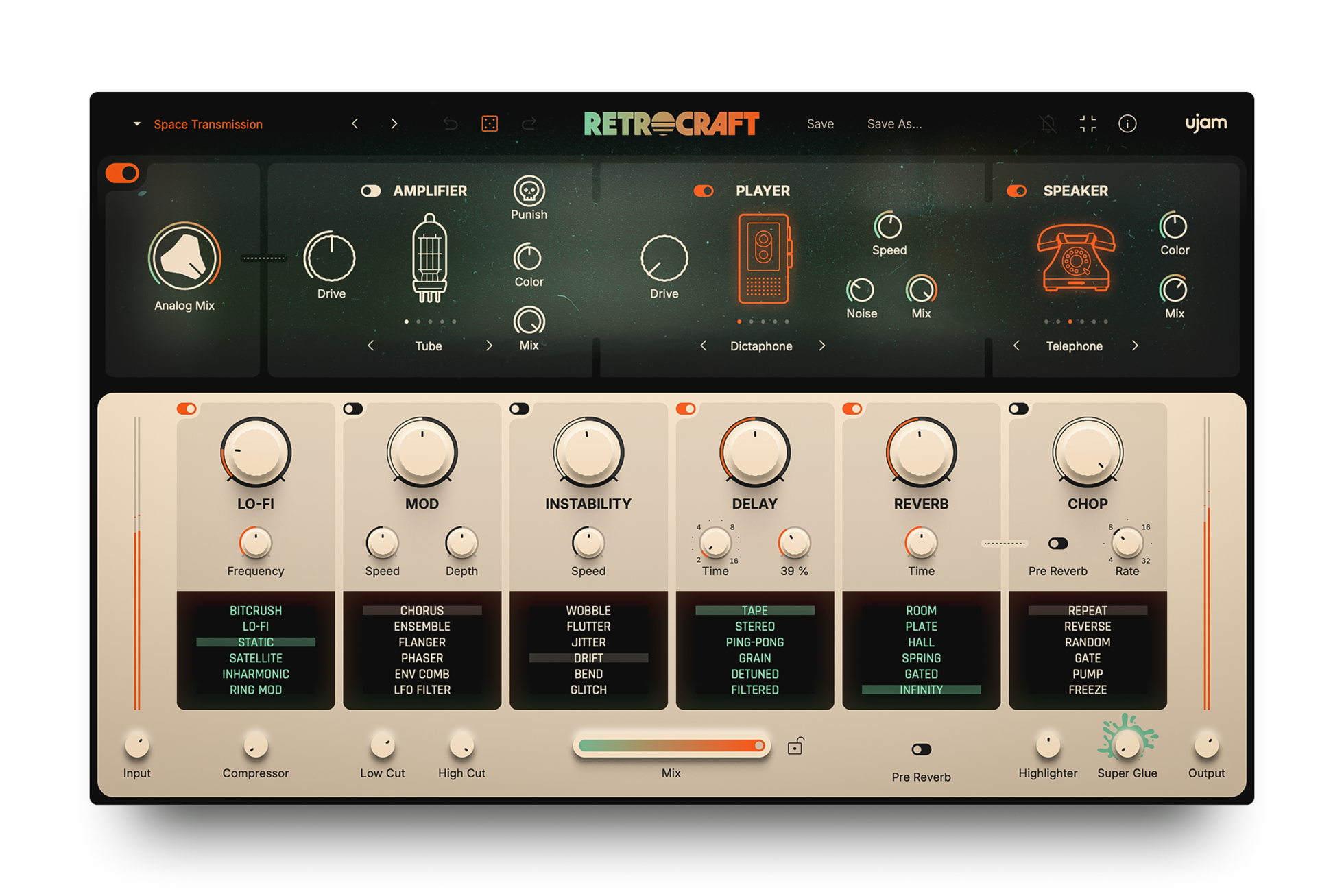Click the Input level meter
1344x896 pixels.
click(x=137, y=563)
